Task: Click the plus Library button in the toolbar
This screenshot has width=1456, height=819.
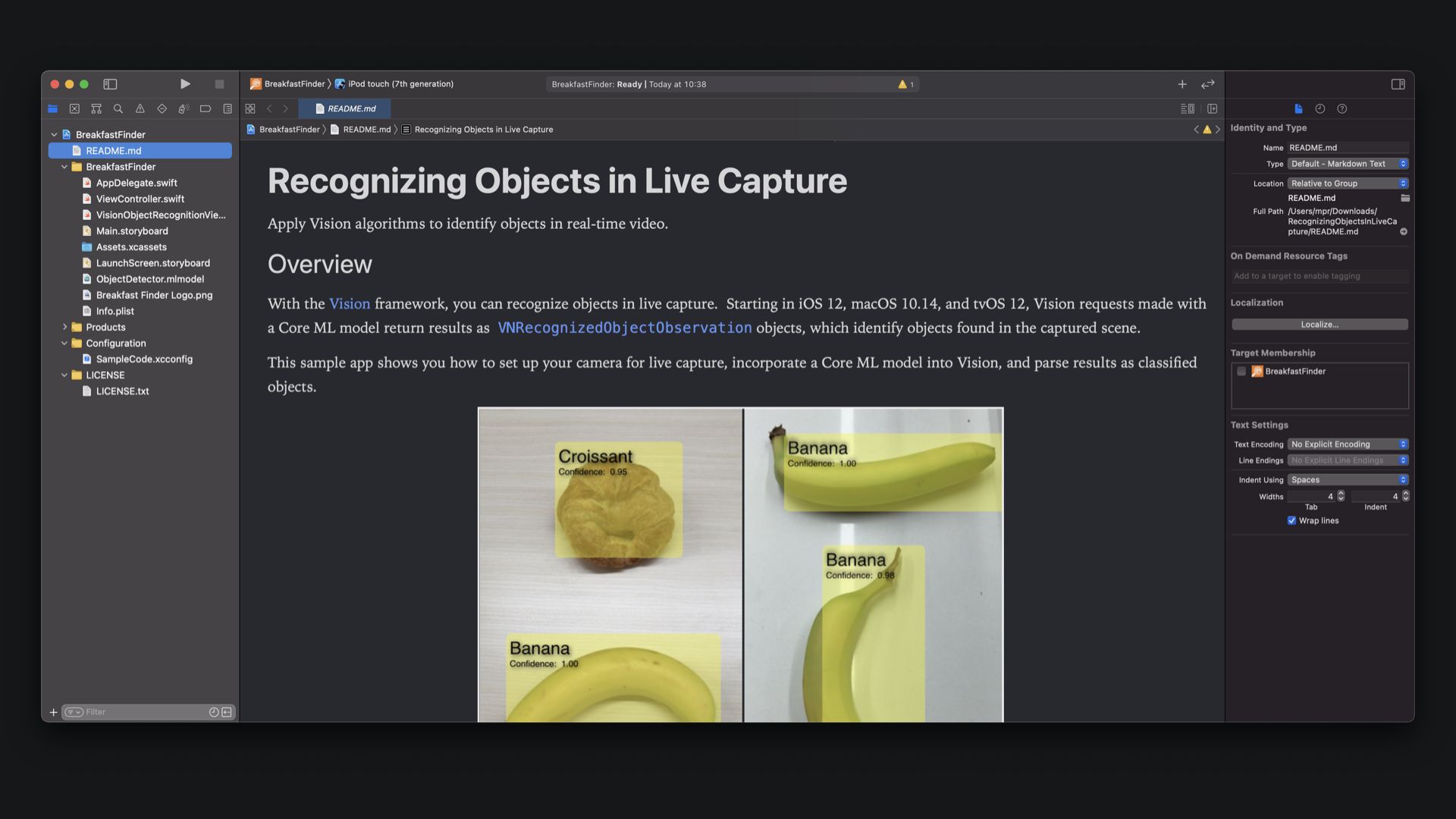Action: coord(1181,84)
